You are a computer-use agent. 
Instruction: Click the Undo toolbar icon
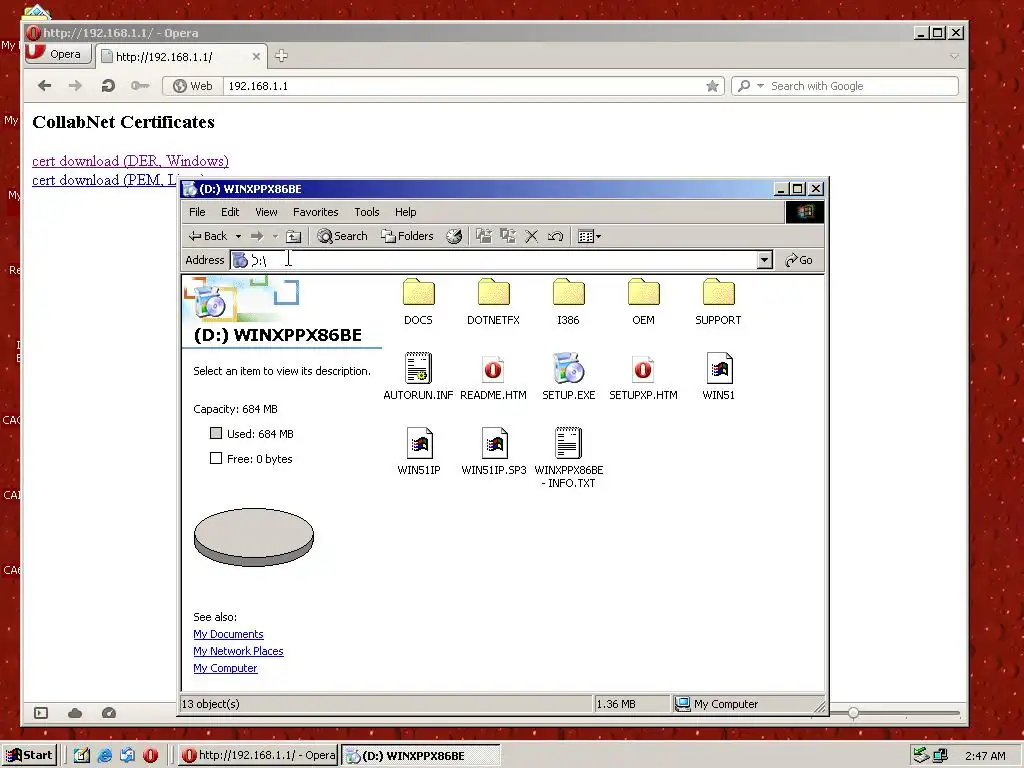555,236
